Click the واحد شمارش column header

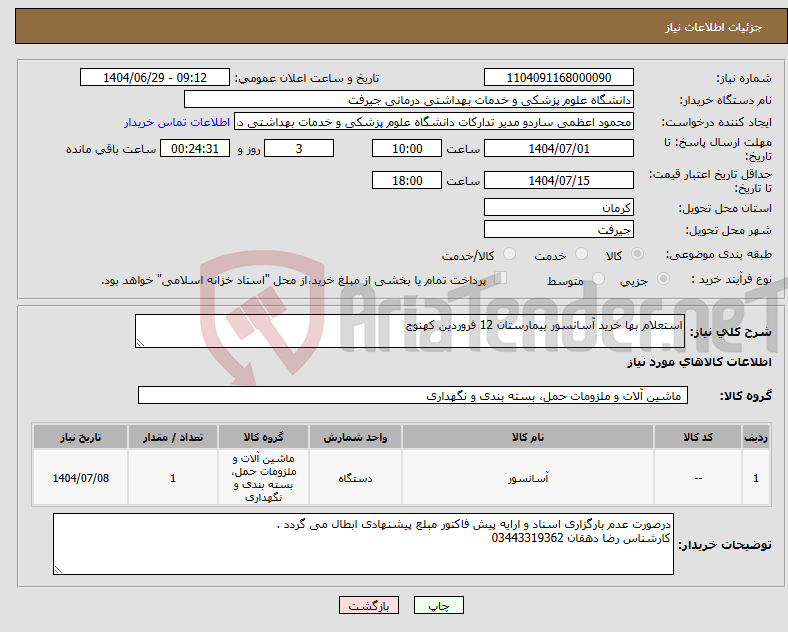pos(355,437)
